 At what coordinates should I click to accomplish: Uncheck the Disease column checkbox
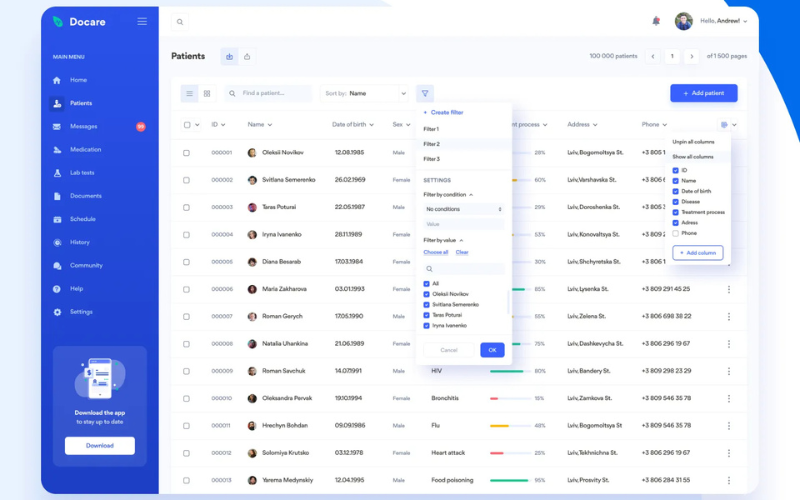677,202
